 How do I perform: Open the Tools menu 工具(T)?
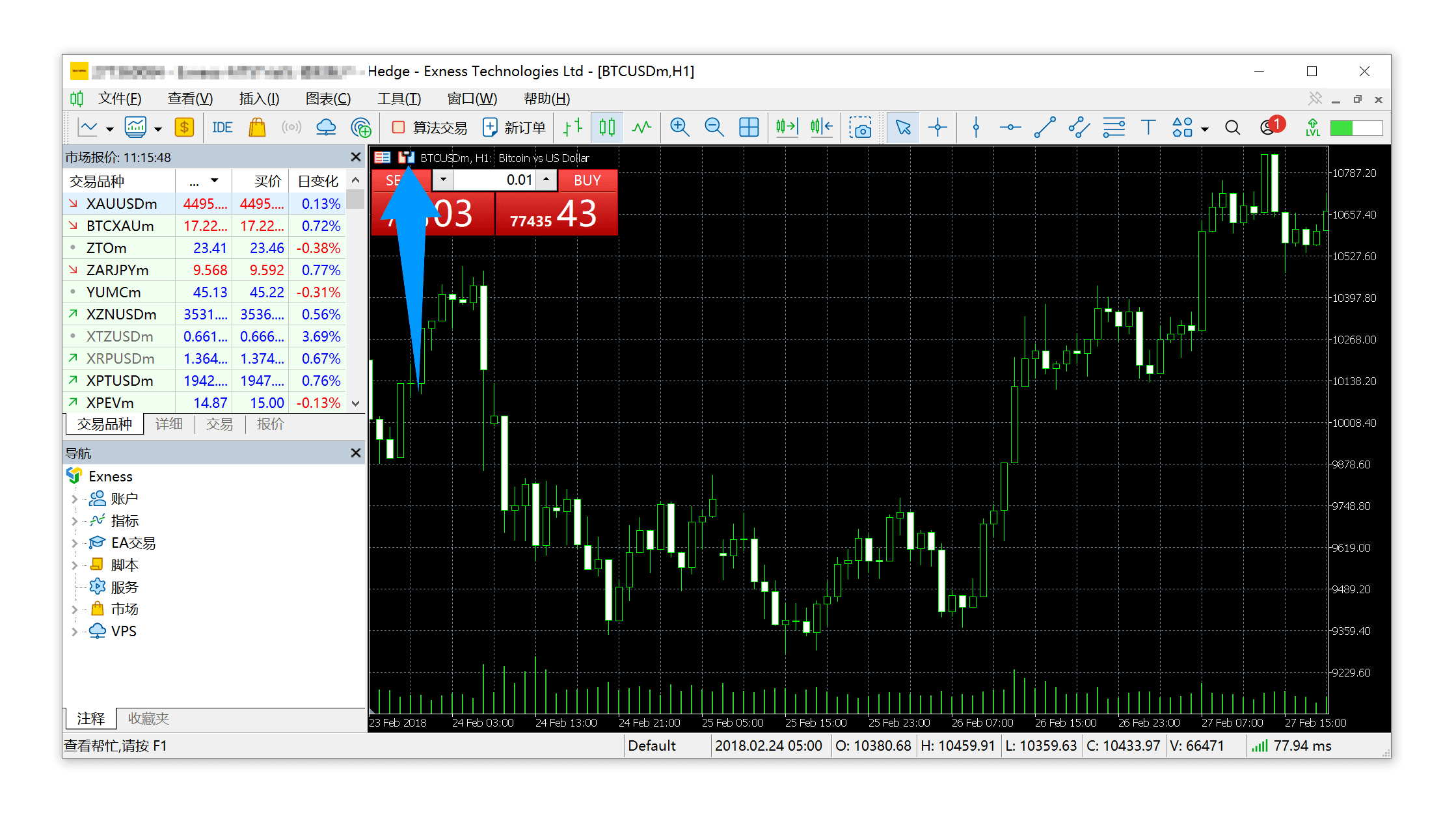point(399,99)
